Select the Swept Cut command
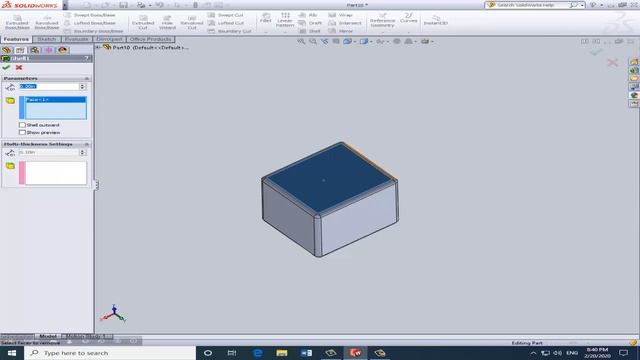 pos(226,15)
